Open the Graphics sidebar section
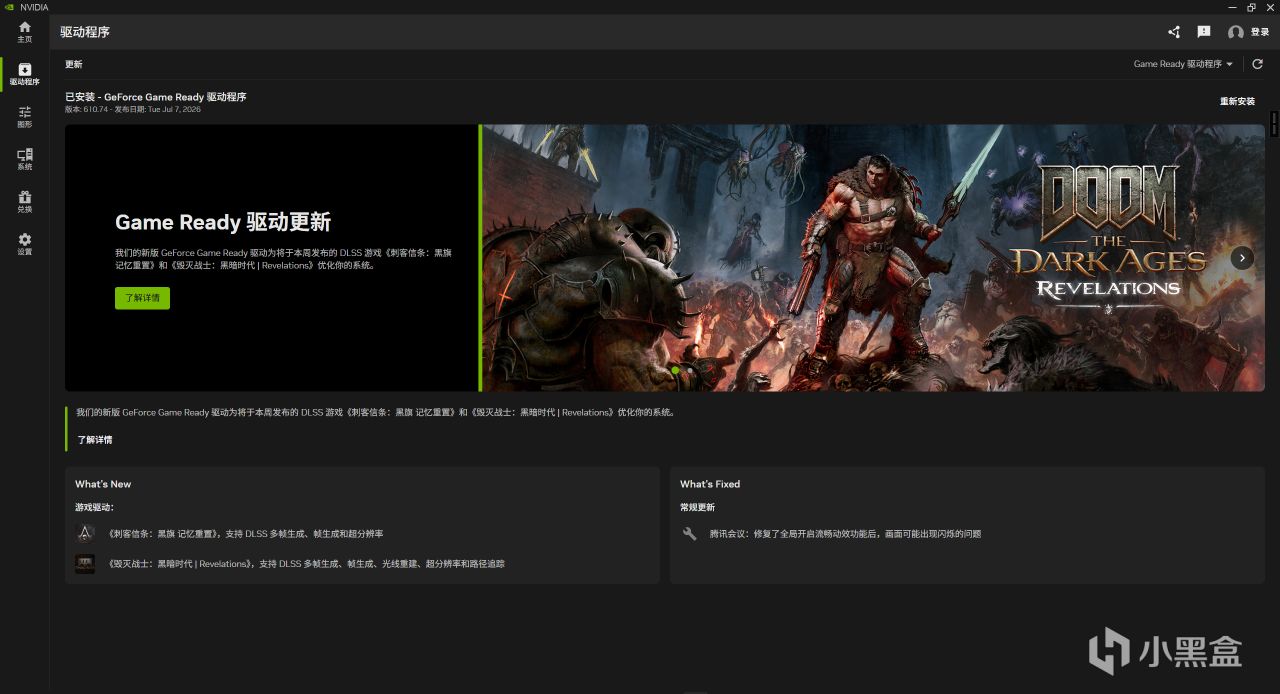Image resolution: width=1280 pixels, height=694 pixels. point(24,117)
